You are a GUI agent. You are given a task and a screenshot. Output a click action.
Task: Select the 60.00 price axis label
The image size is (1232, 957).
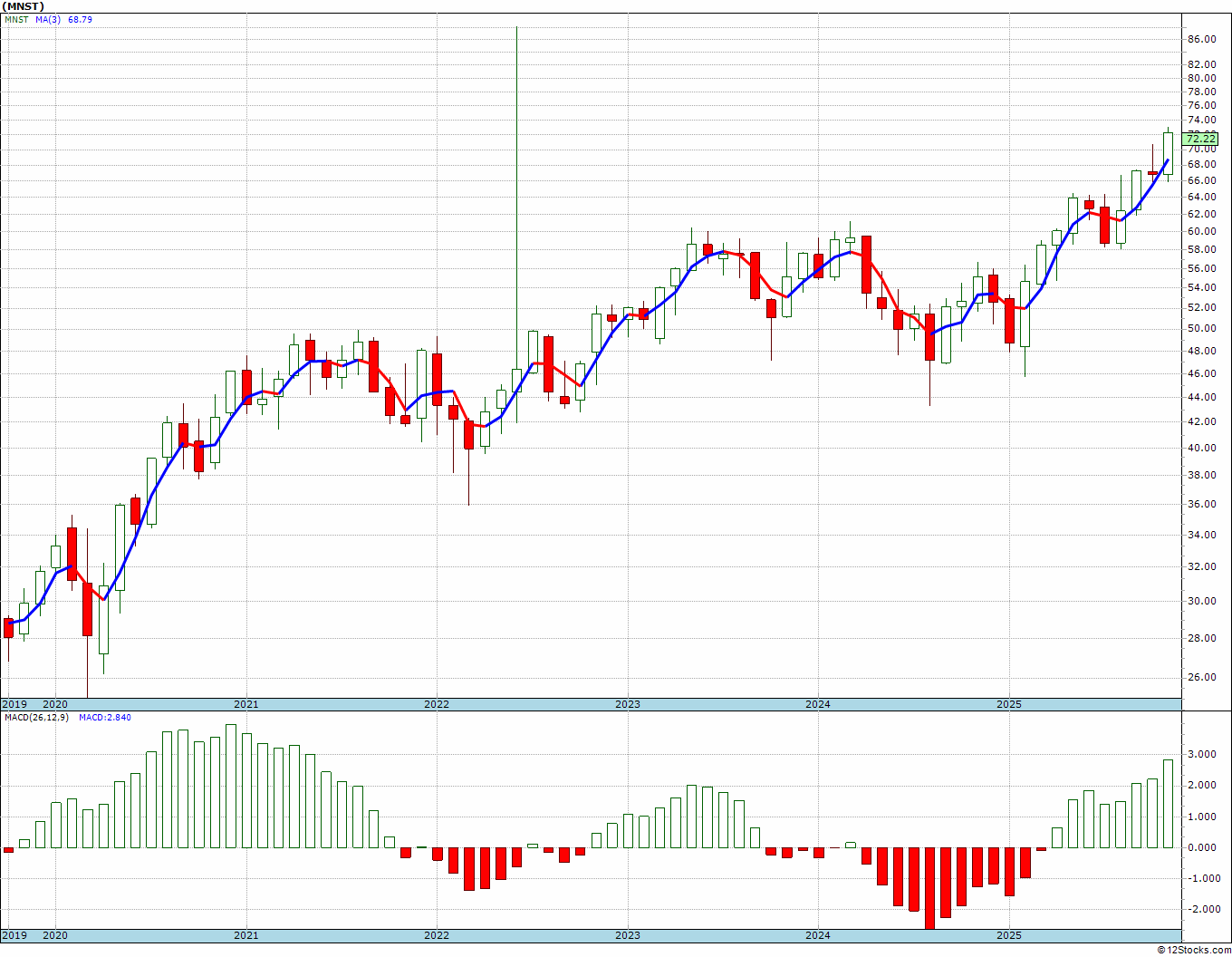1201,231
